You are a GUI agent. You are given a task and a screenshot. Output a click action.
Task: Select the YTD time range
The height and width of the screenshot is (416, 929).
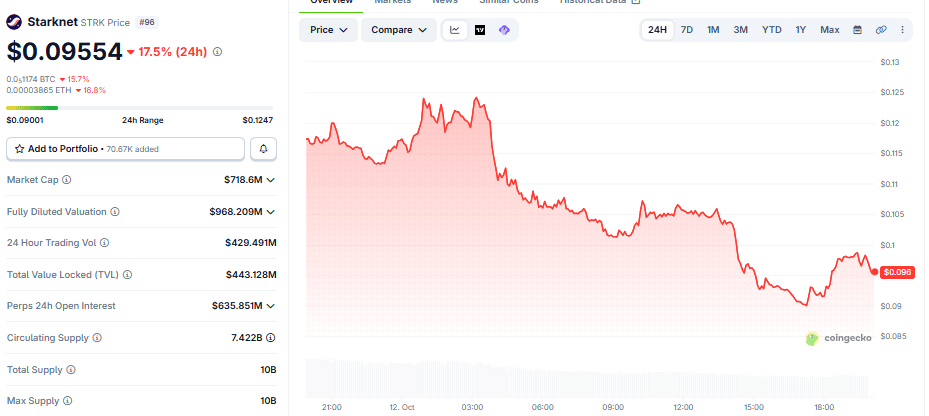coord(771,30)
